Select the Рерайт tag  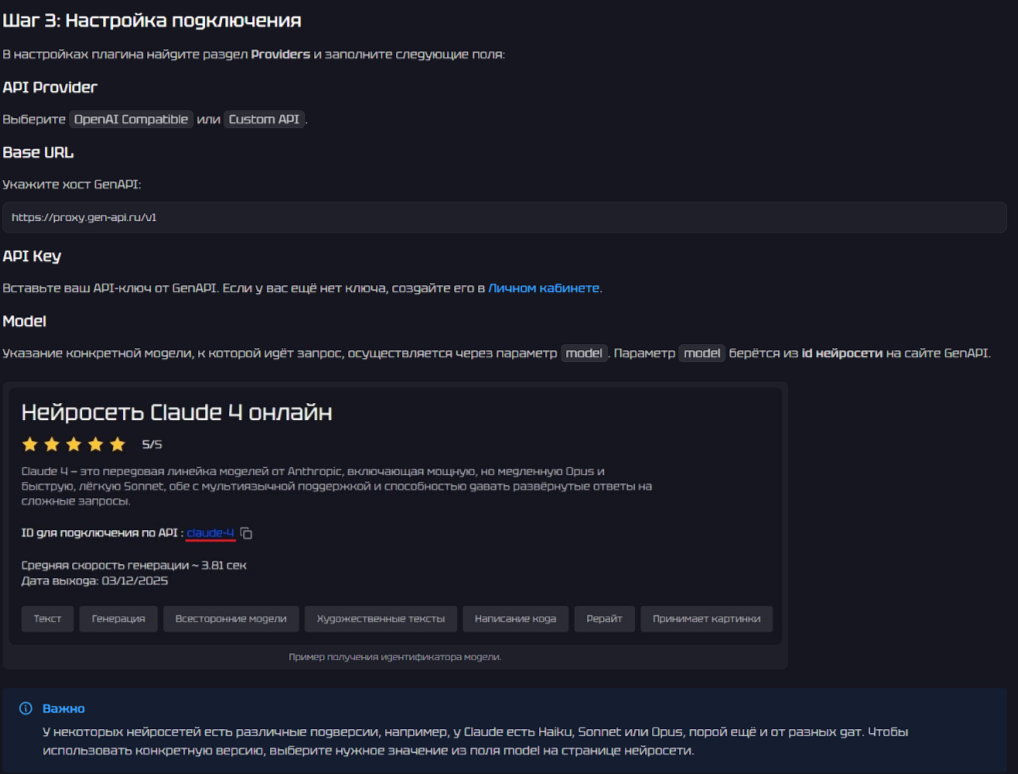click(604, 618)
